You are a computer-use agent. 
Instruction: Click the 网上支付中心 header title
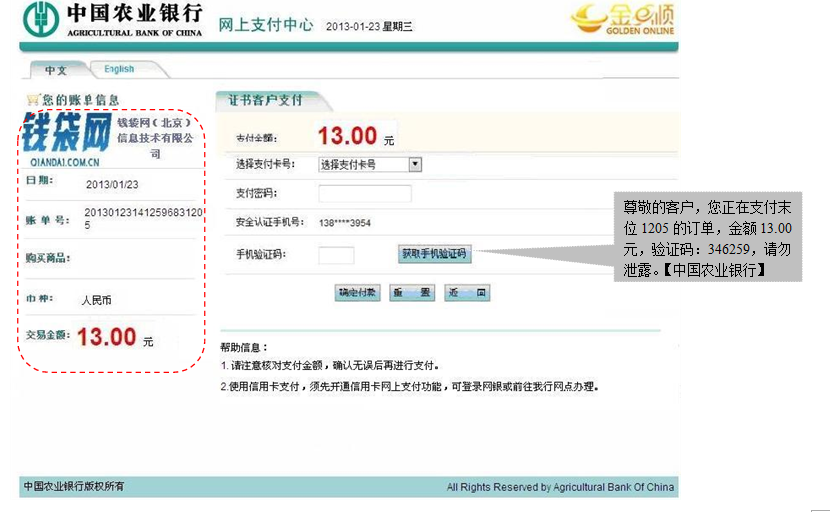click(x=266, y=25)
